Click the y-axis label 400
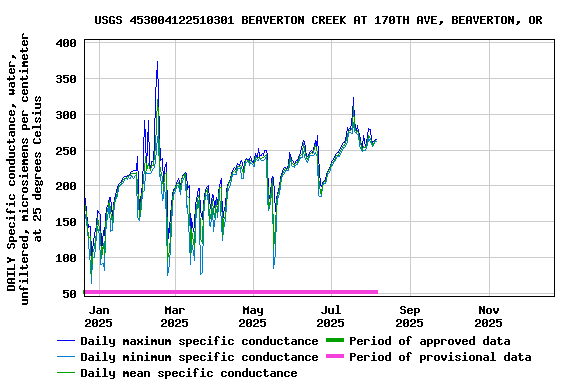The height and width of the screenshot is (384, 576). point(66,43)
